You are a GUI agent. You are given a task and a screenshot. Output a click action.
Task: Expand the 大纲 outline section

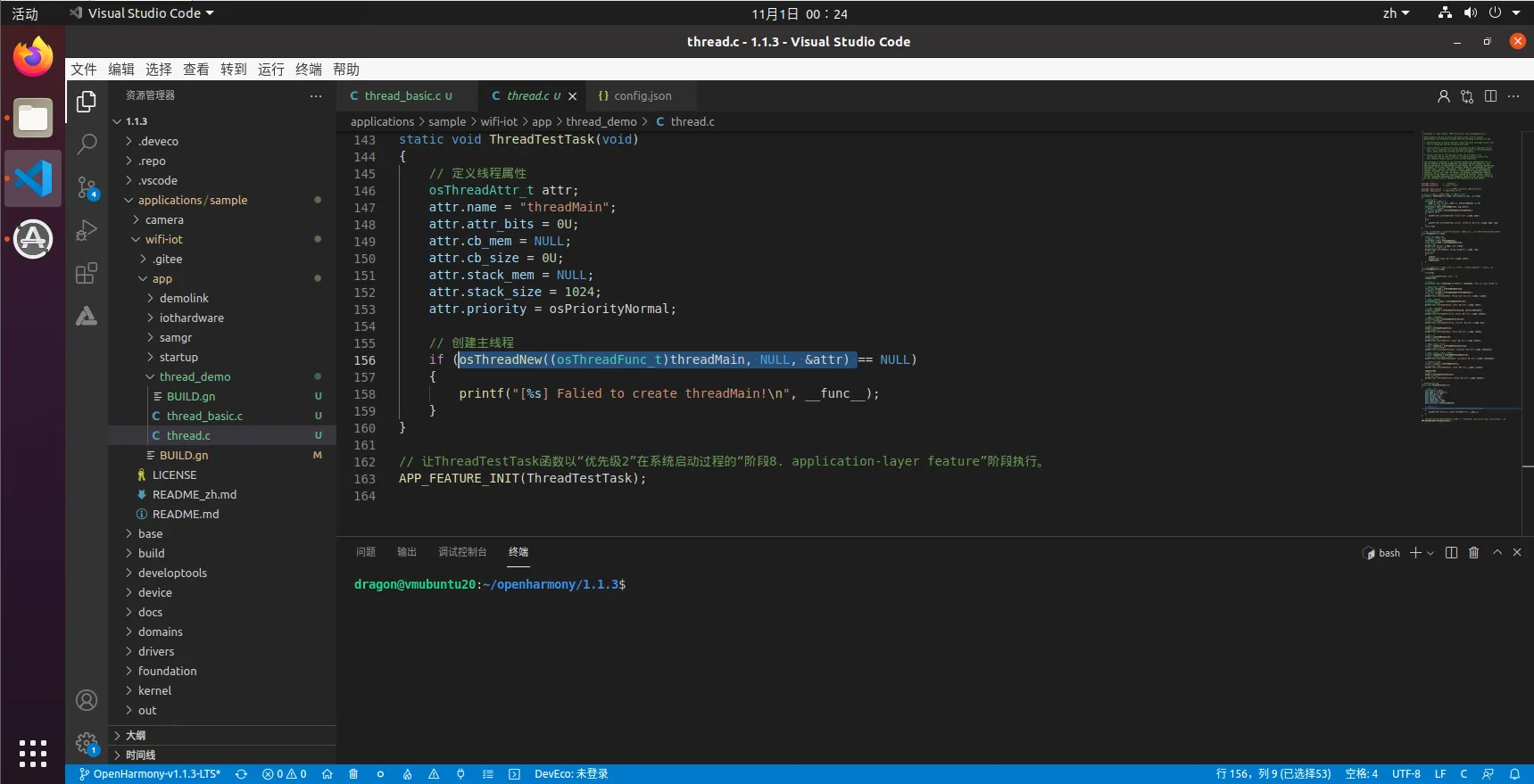136,735
